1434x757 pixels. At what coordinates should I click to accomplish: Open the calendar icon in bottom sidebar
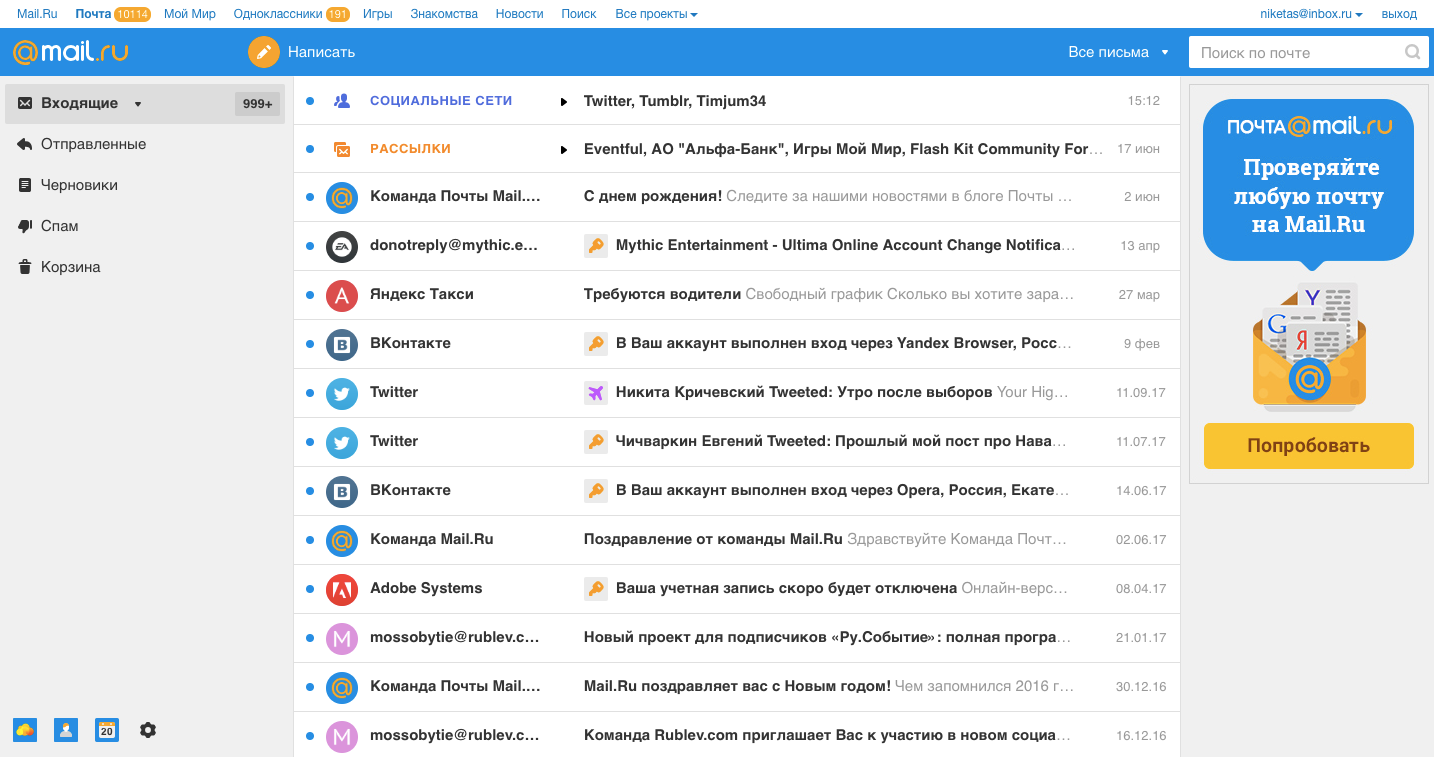[x=107, y=730]
